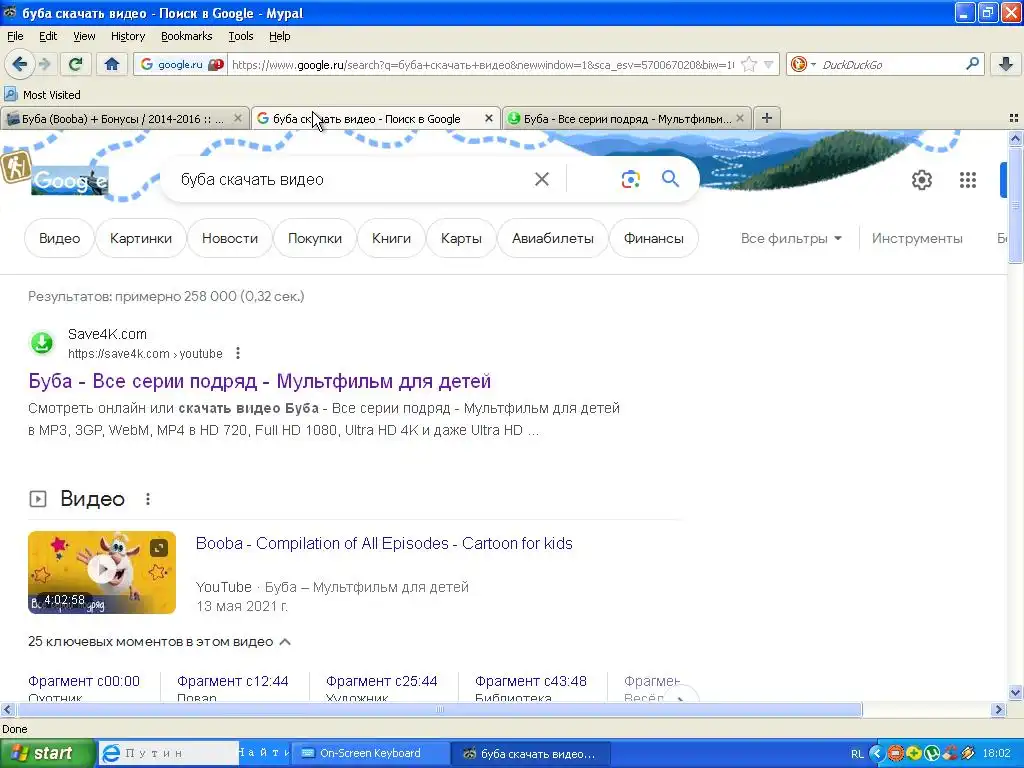Open Инструменты search tools

pos(917,238)
